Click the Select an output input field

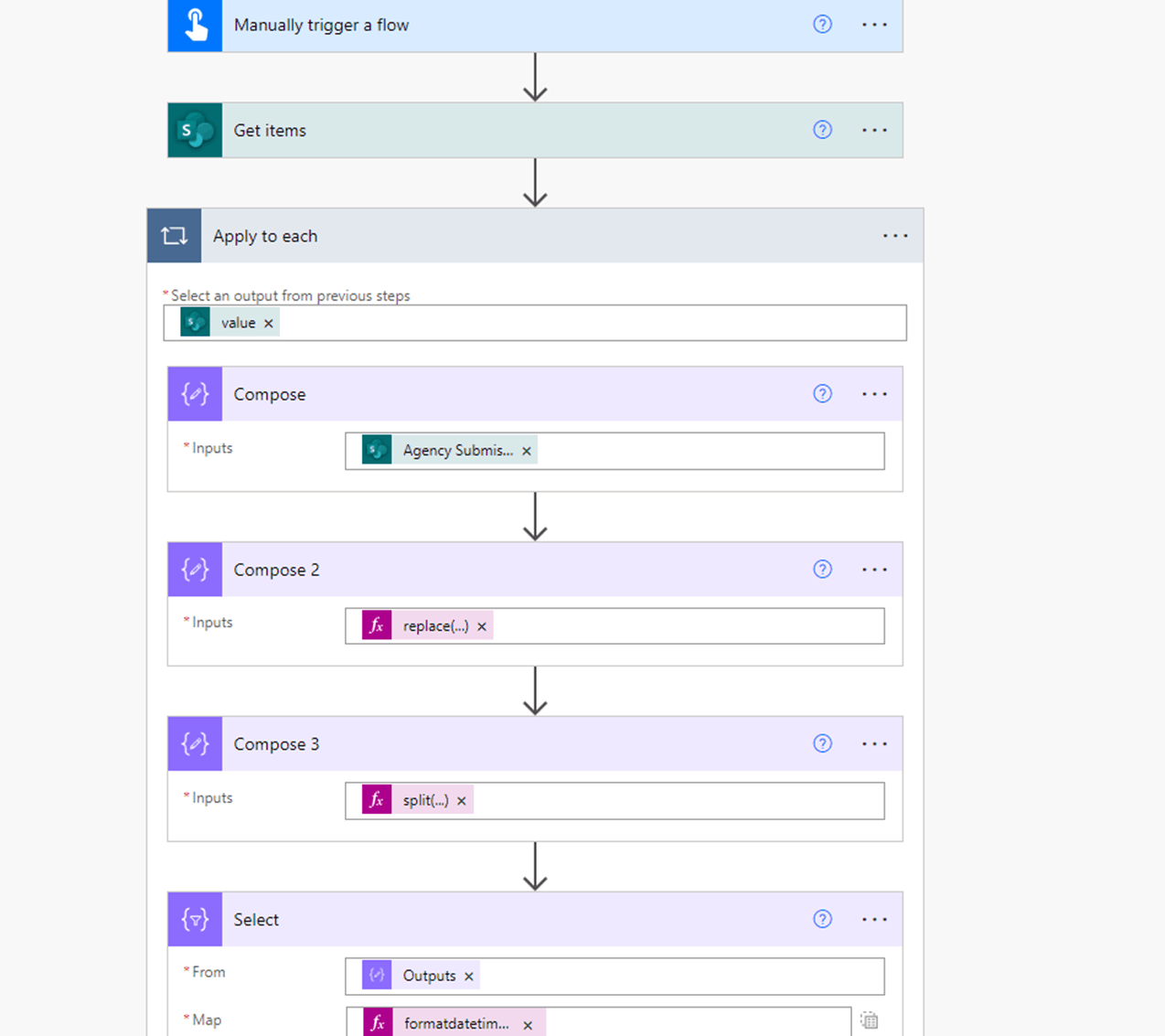(x=535, y=323)
